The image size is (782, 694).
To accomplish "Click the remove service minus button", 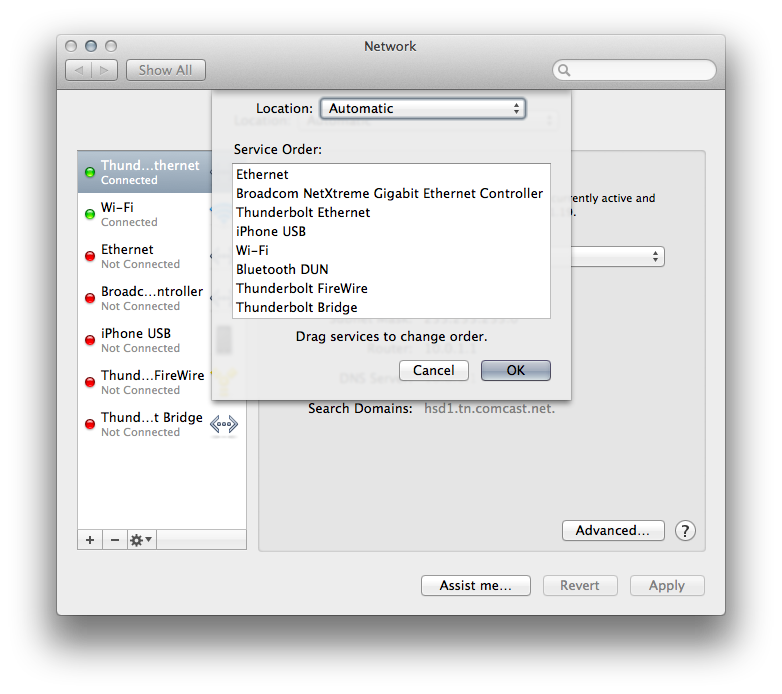I will tap(115, 540).
